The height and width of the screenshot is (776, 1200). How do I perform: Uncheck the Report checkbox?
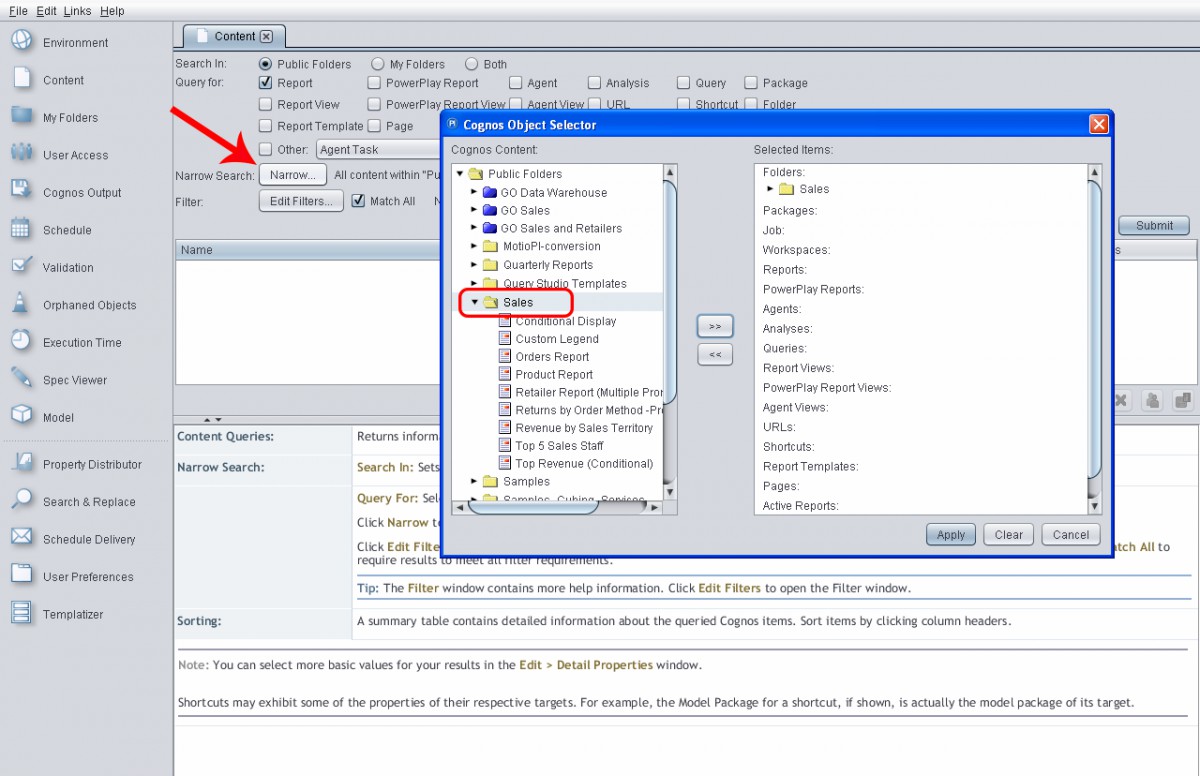click(x=265, y=83)
